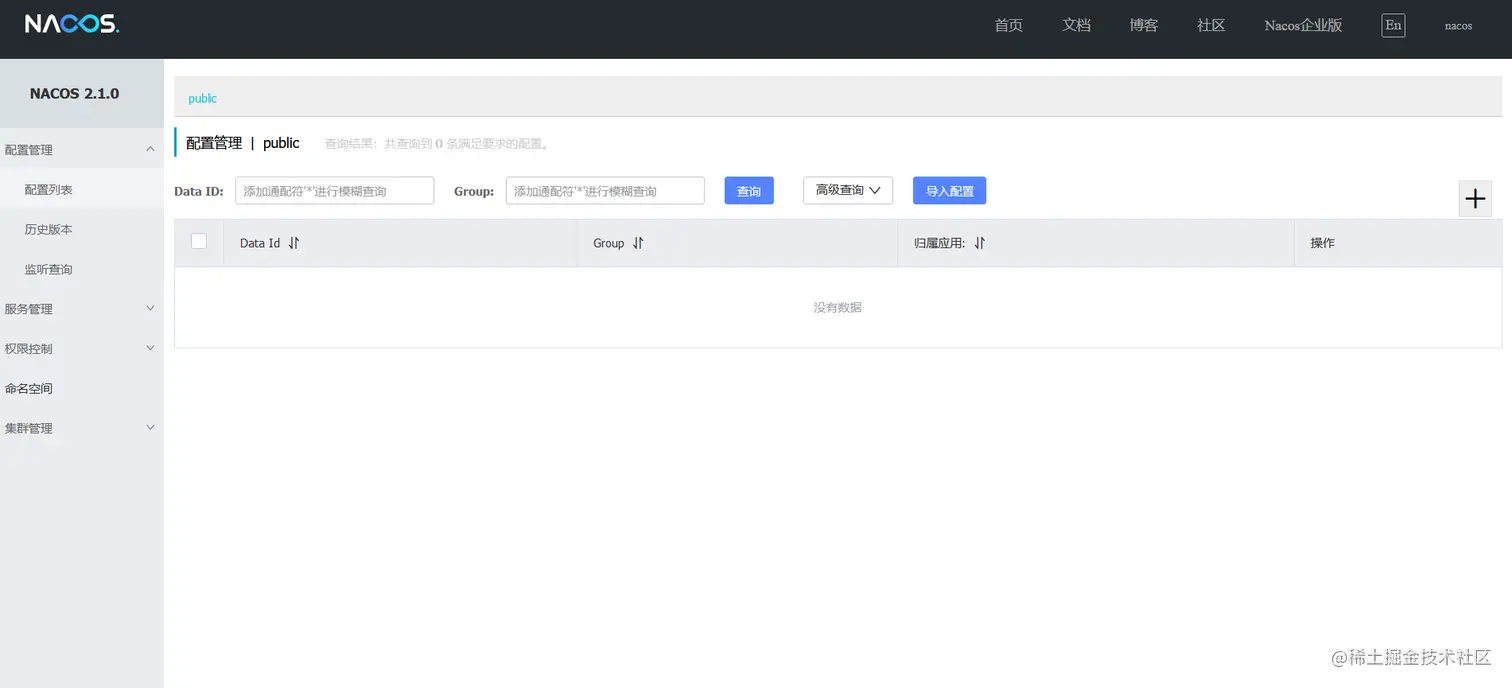Go to 首页 in the top navigation

pos(1008,25)
